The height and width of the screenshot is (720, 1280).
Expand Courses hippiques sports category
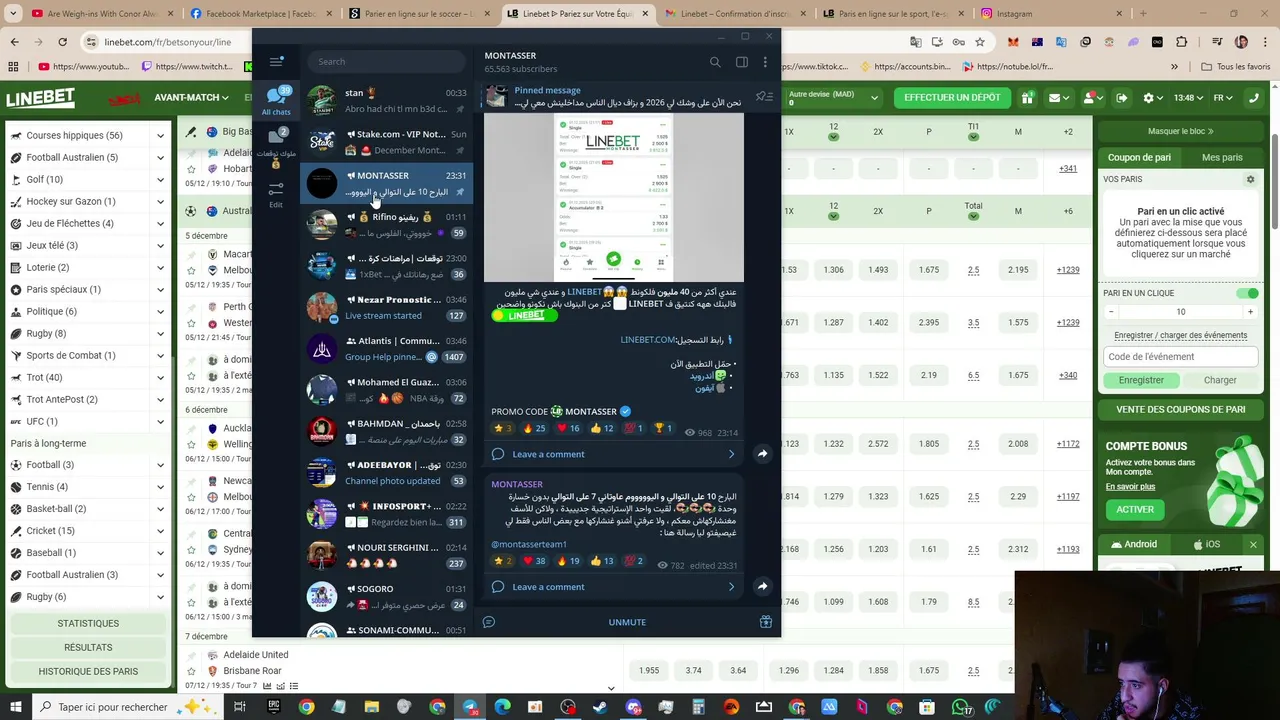(160, 135)
